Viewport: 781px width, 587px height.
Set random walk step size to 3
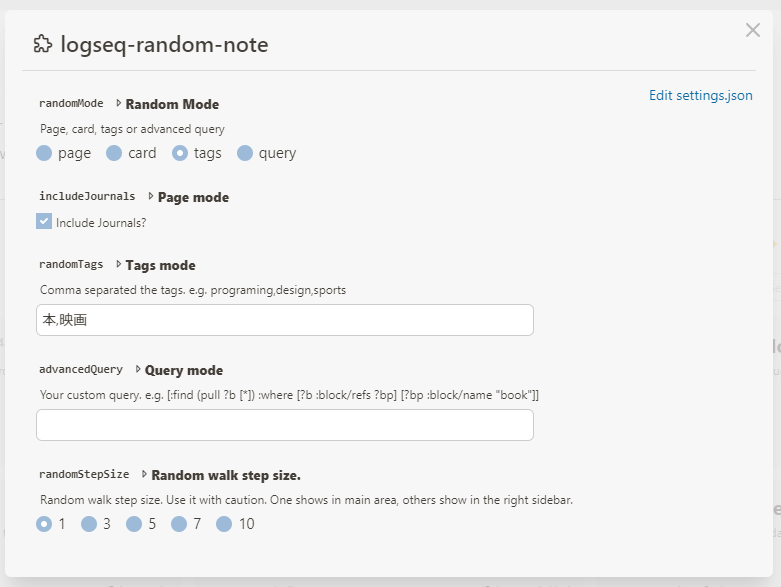[x=89, y=523]
